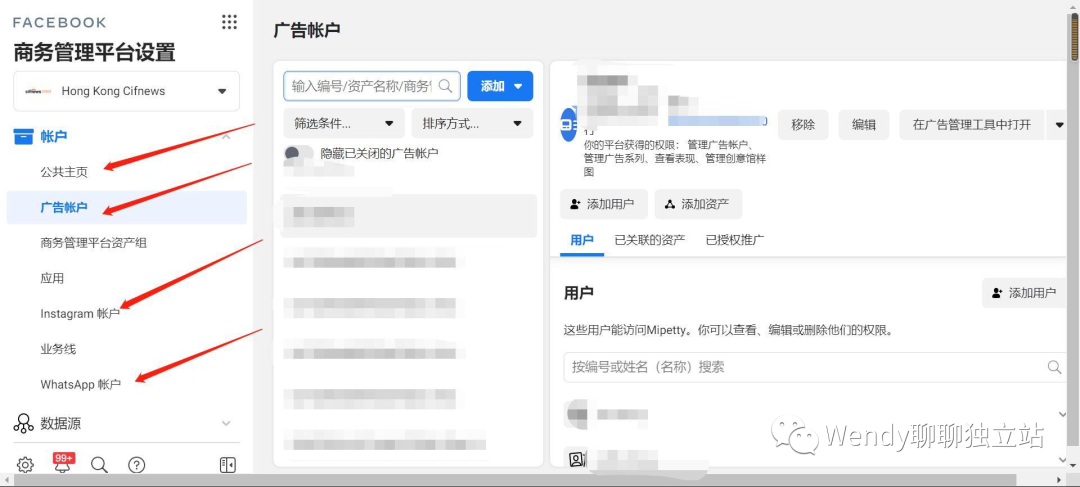
Task: Collapse sidebar using the panel toggle icon
Action: tap(228, 465)
